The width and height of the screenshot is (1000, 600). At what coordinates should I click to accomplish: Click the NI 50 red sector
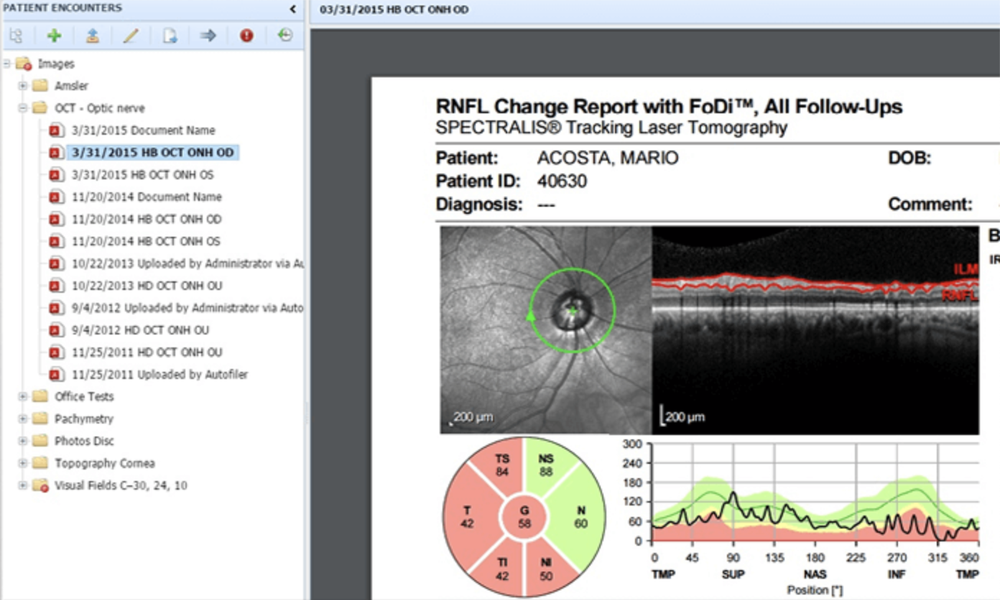(546, 569)
